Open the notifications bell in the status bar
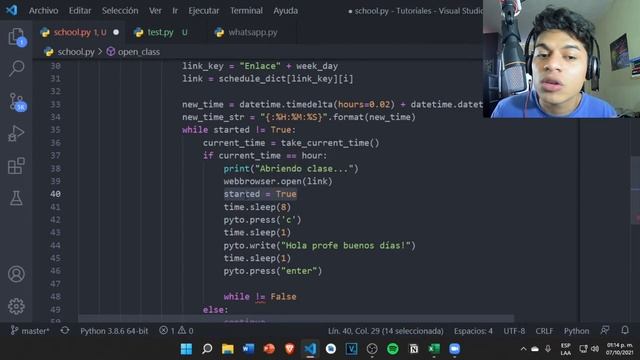Screen dimensions: 640x360 click(x=624, y=330)
